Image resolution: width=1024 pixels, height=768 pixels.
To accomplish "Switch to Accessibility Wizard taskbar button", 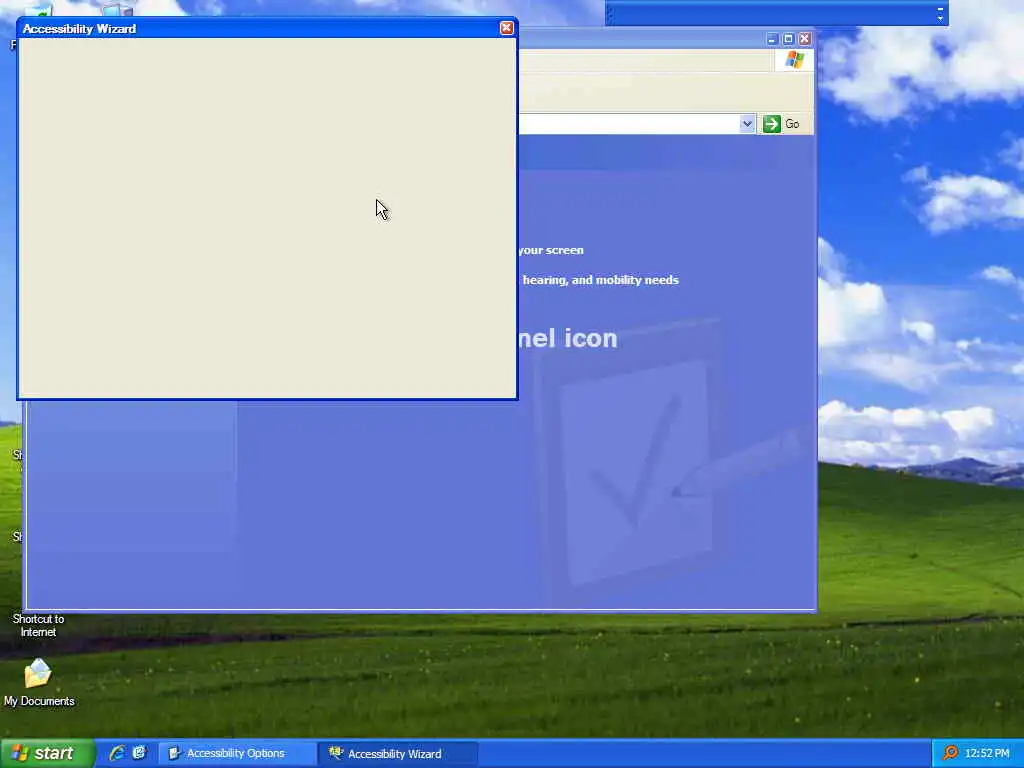I will 397,754.
